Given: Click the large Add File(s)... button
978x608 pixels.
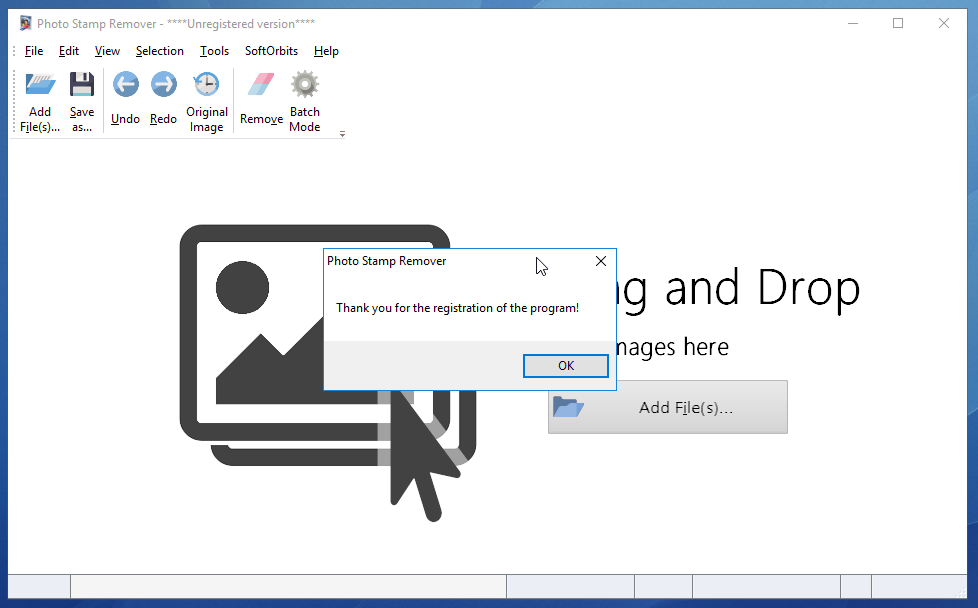Looking at the screenshot, I should click(x=667, y=407).
